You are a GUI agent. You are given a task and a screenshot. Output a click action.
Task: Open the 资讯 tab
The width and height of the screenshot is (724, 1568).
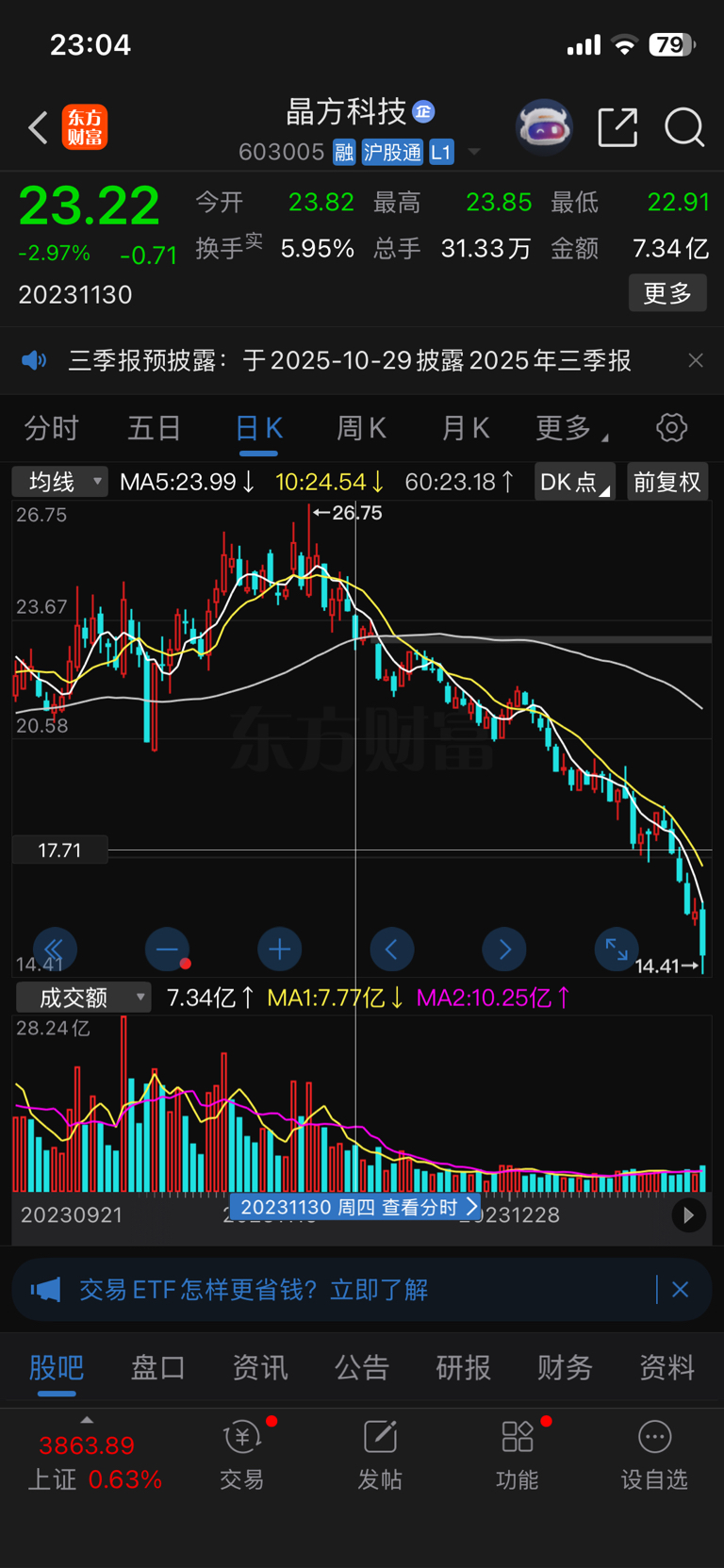tap(260, 1367)
